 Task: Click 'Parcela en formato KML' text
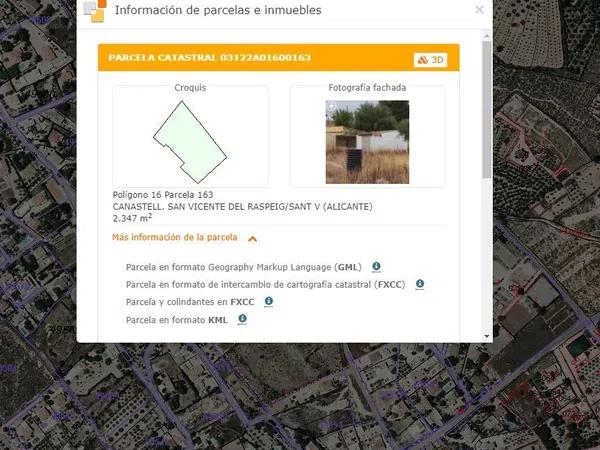pos(178,319)
